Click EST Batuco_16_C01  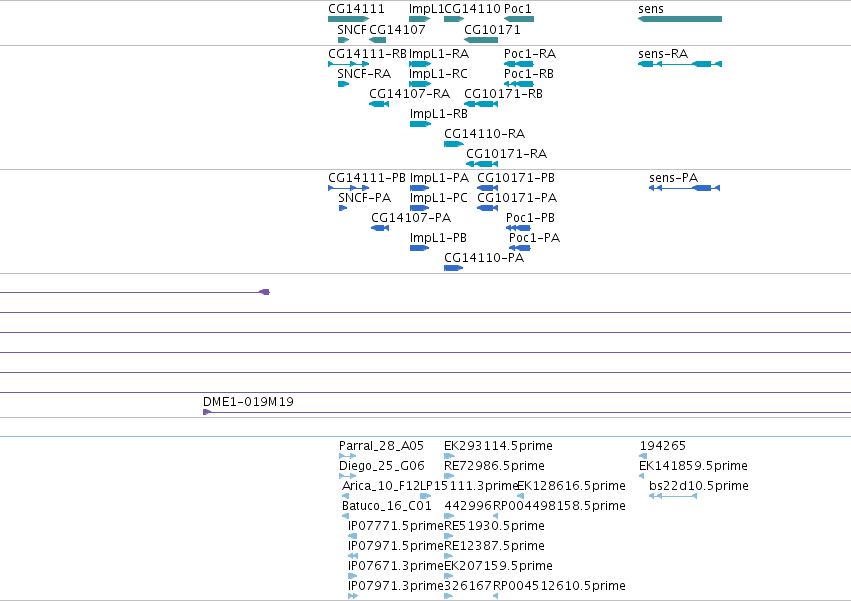pyautogui.click(x=345, y=517)
